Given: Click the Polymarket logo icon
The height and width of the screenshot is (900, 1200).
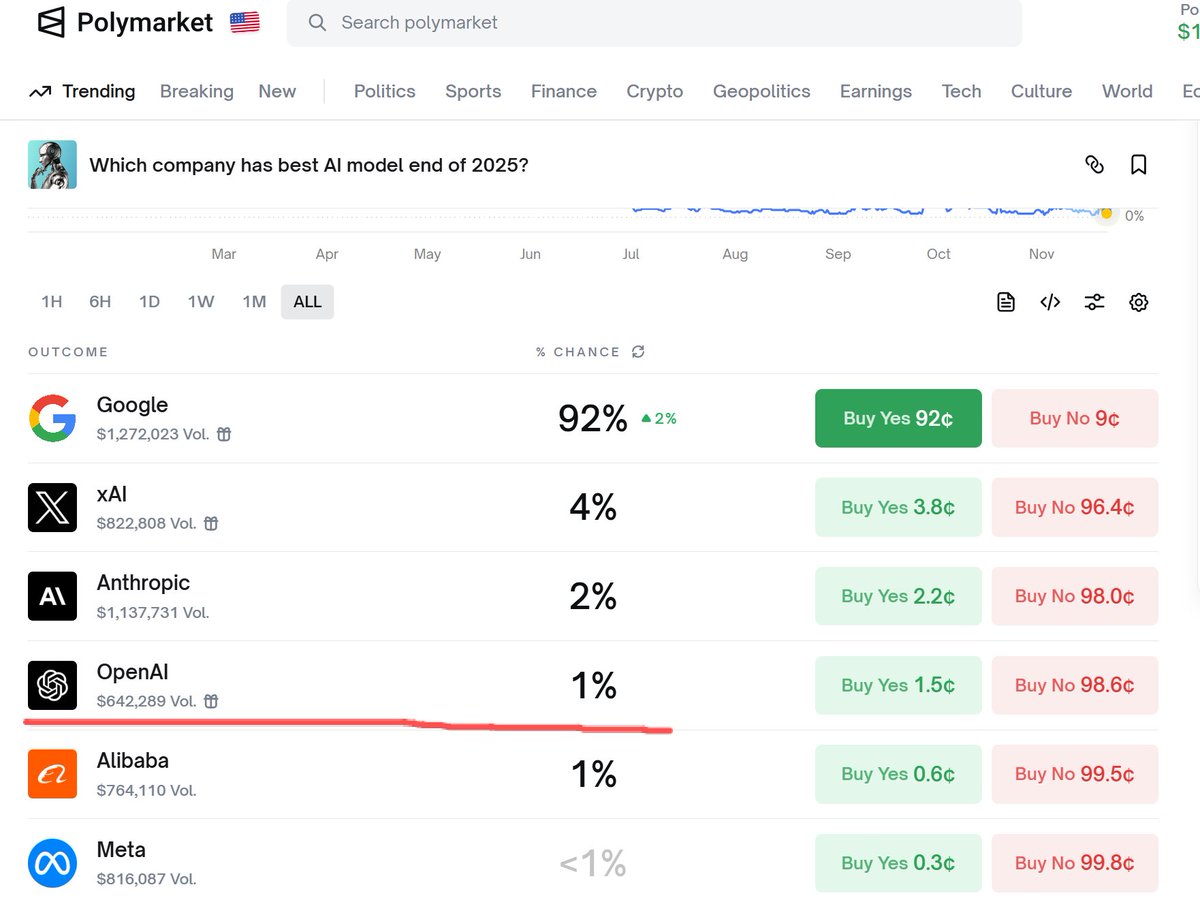Looking at the screenshot, I should (x=51, y=22).
